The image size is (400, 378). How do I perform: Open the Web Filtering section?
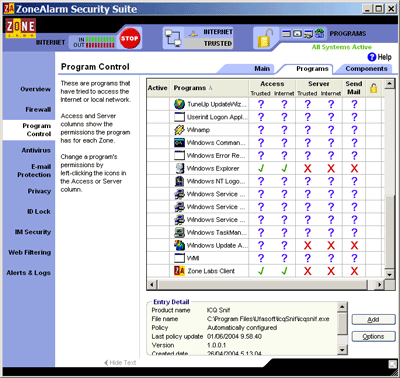(x=30, y=252)
